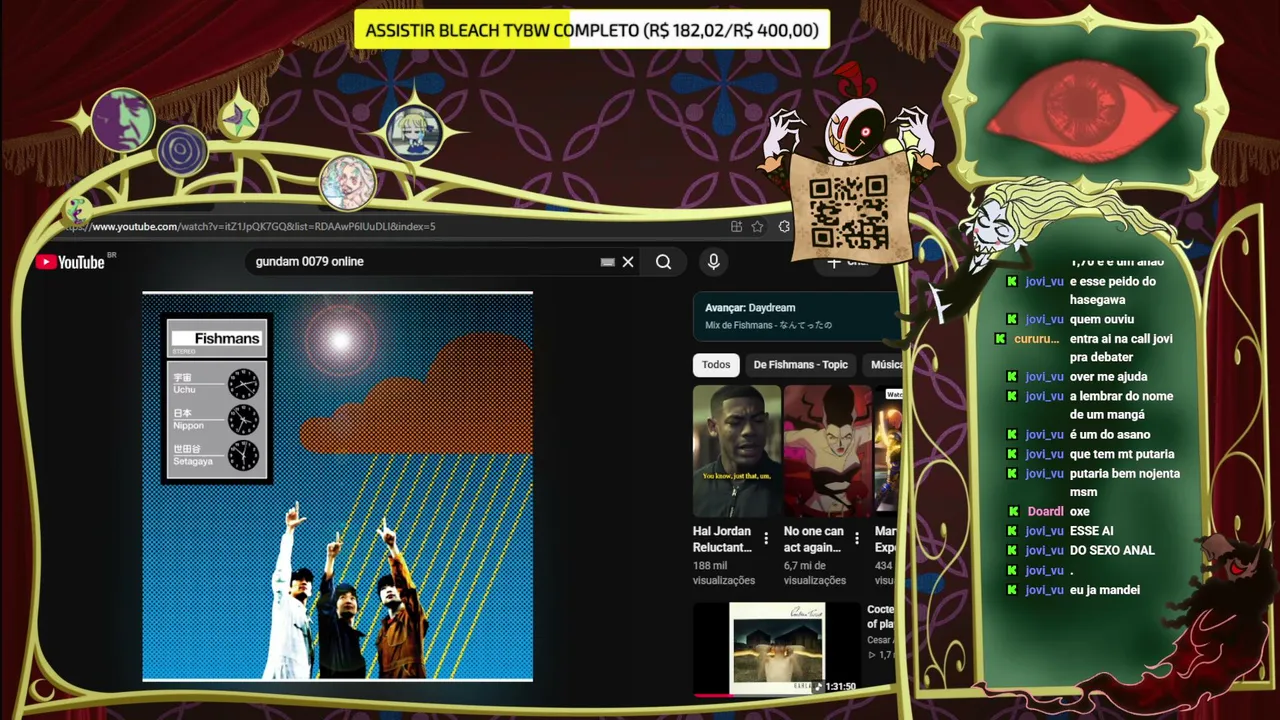1280x720 pixels.
Task: Click the Mix de Fishmans subtitle text
Action: 768,325
